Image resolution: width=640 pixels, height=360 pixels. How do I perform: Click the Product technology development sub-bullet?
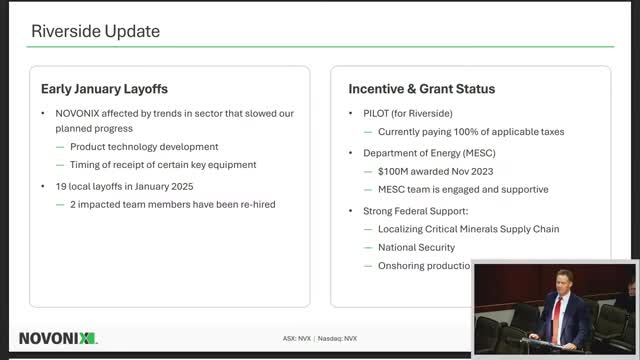click(144, 147)
